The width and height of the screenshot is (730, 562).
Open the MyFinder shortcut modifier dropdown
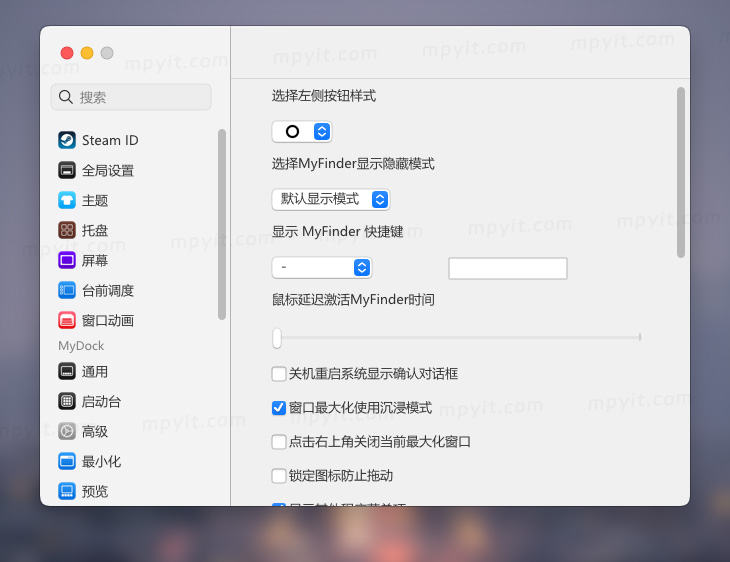tap(322, 268)
